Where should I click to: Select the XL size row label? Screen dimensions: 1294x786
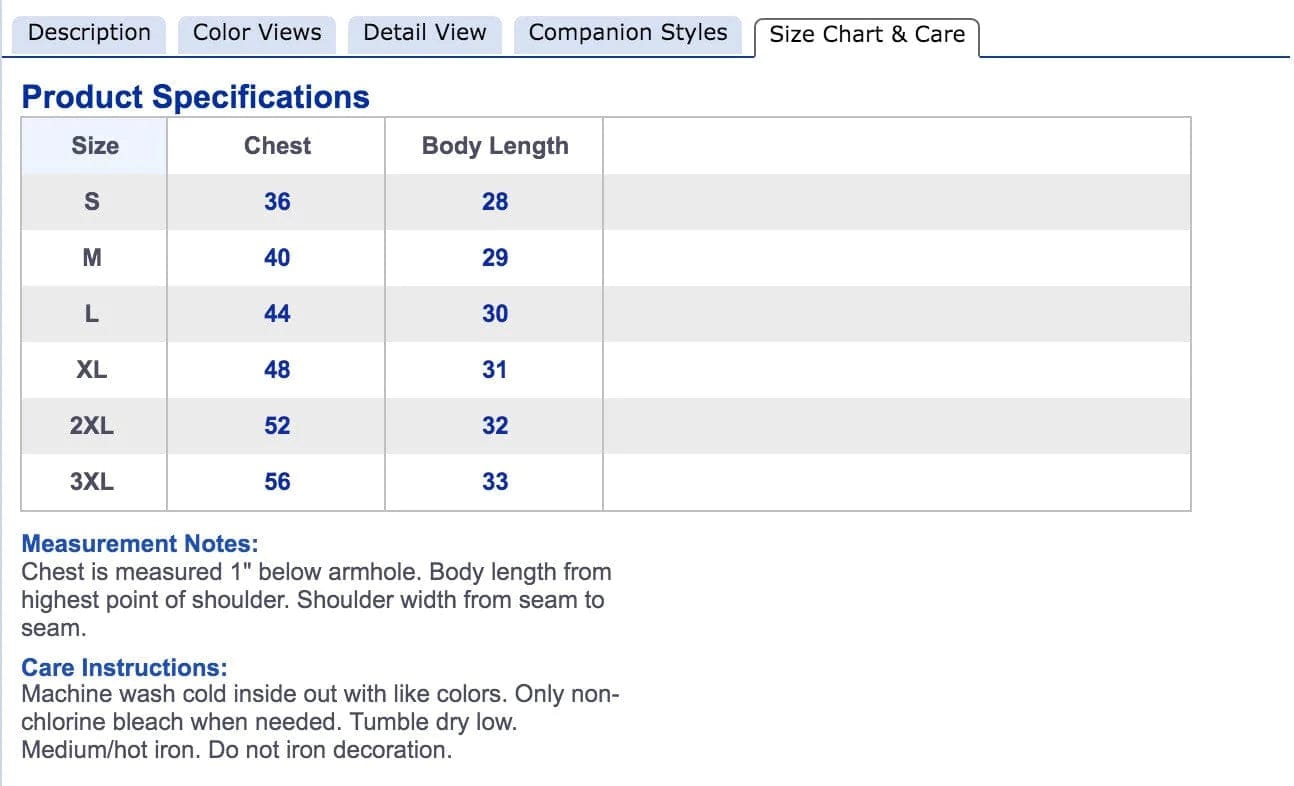[92, 370]
